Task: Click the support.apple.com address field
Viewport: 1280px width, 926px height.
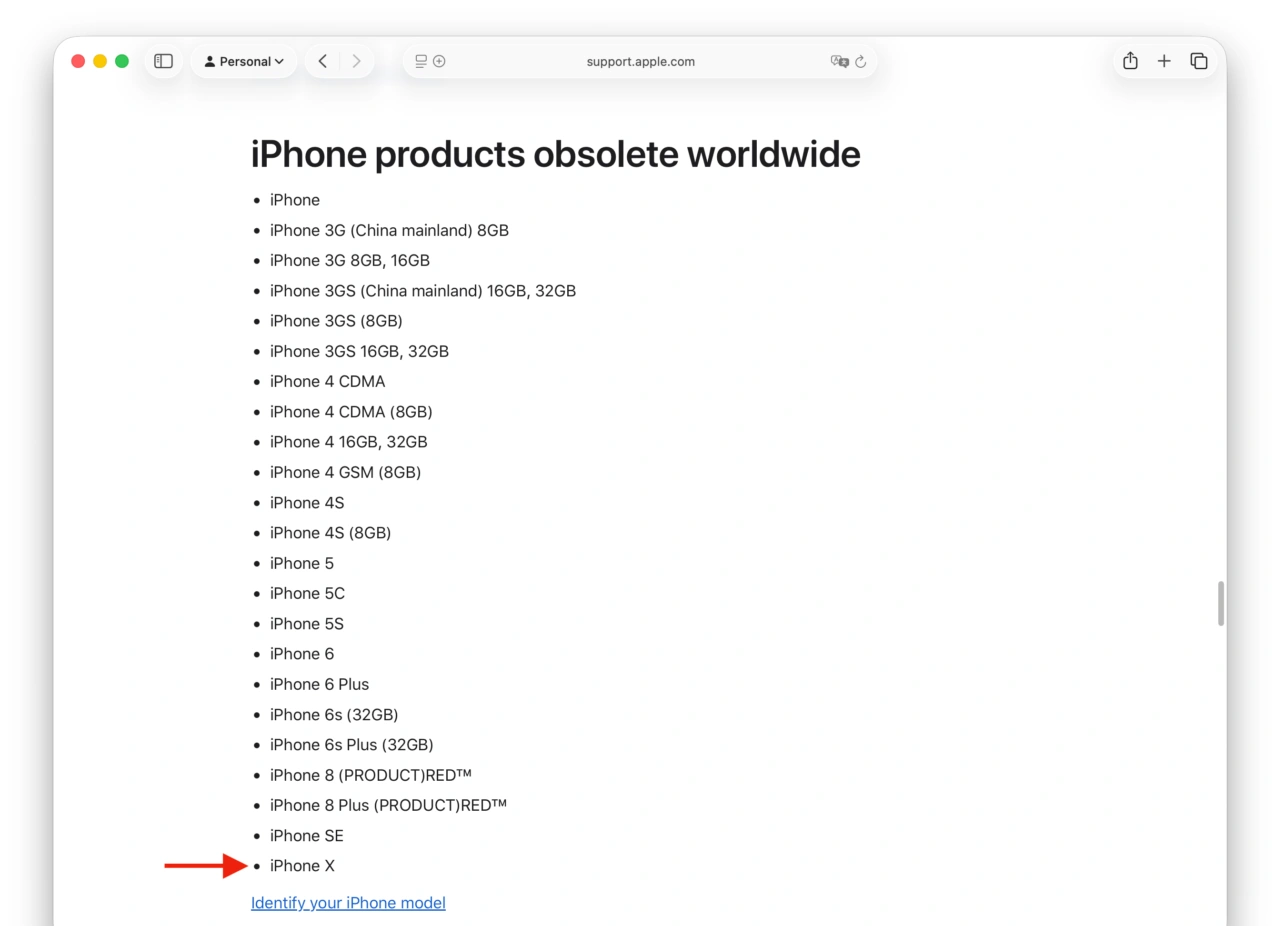Action: [640, 61]
